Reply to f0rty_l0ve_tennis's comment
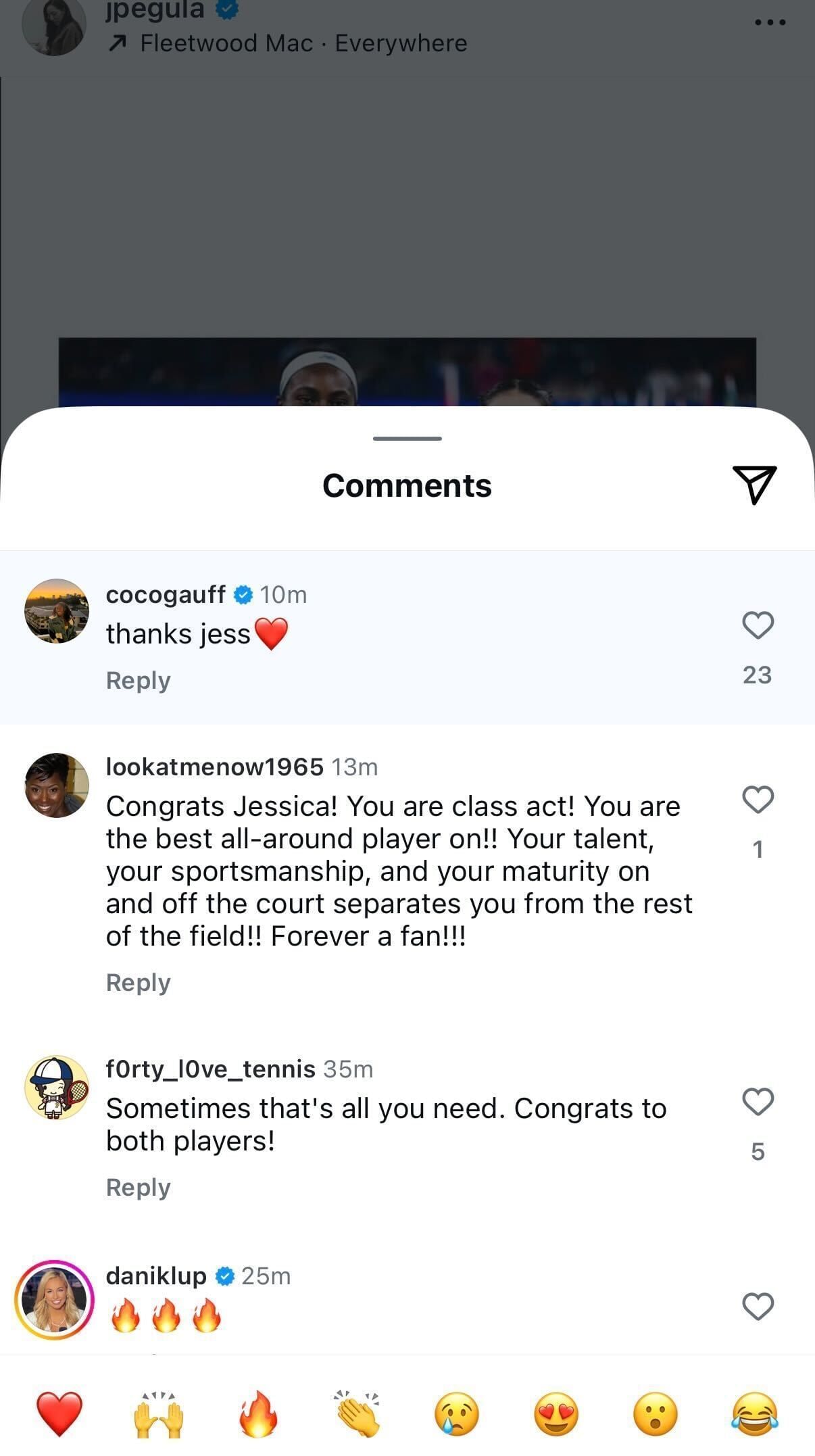The width and height of the screenshot is (815, 1456). pos(138,1187)
